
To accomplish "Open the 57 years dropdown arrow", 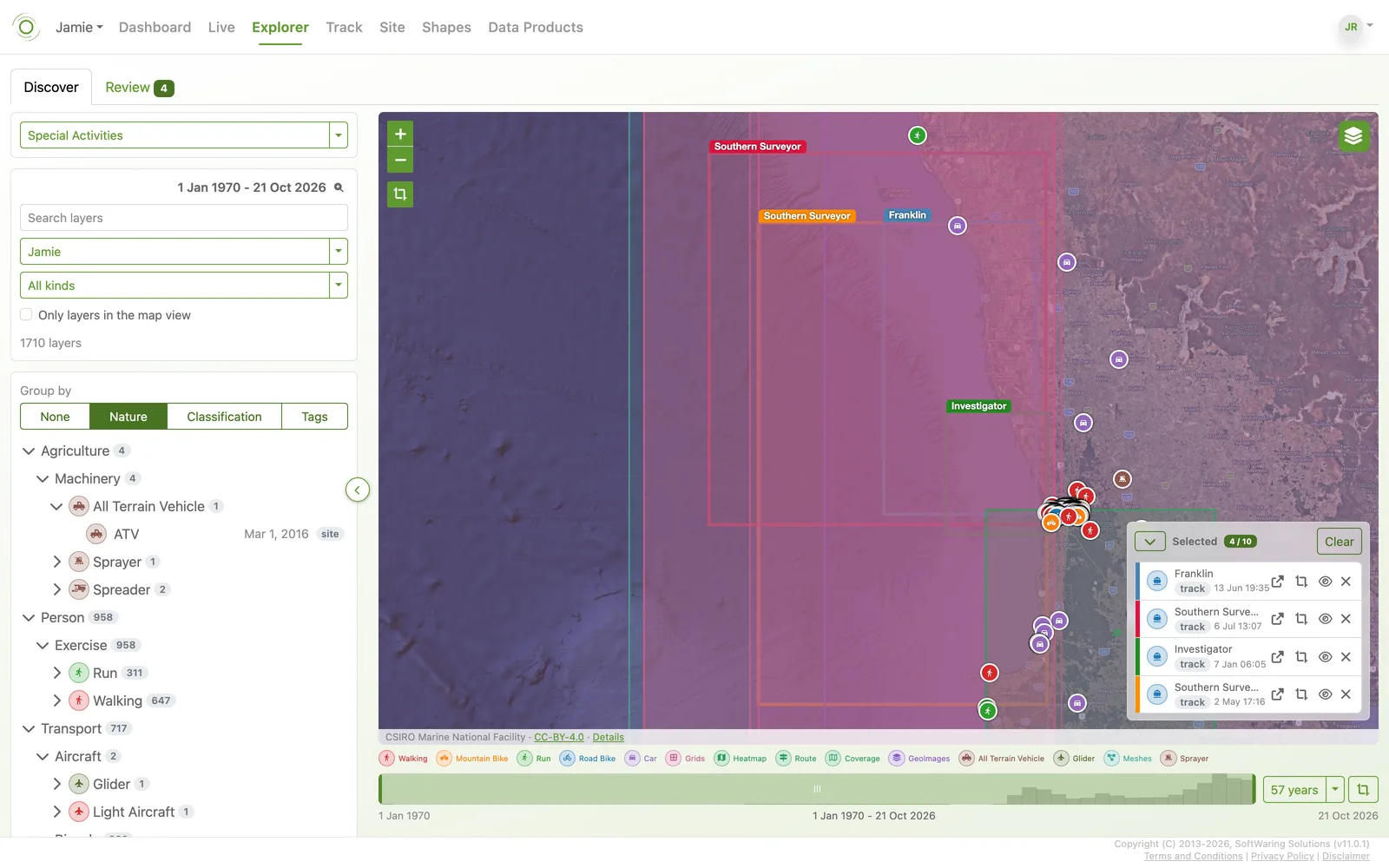I will pos(1335,790).
